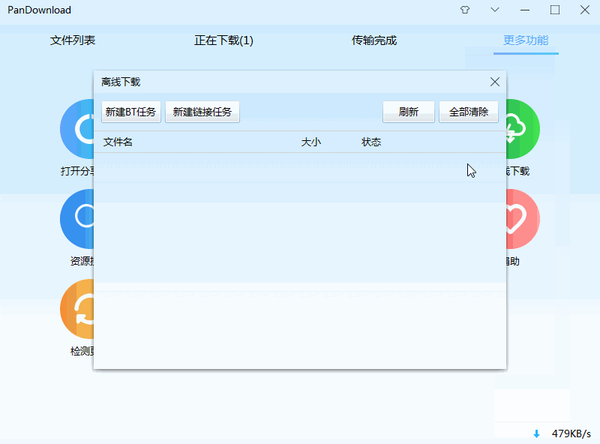The height and width of the screenshot is (444, 600).
Task: Switch to the 正在下载(1) tab
Action: [x=223, y=40]
